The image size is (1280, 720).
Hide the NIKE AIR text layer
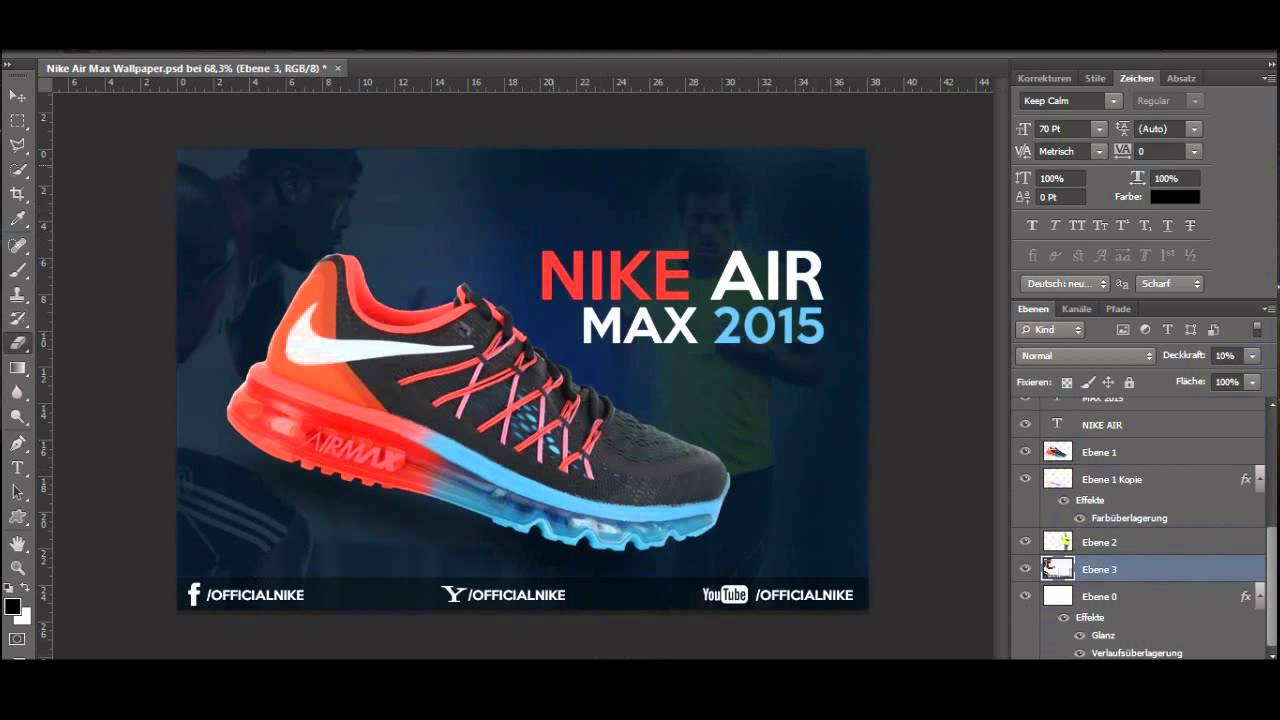point(1025,425)
